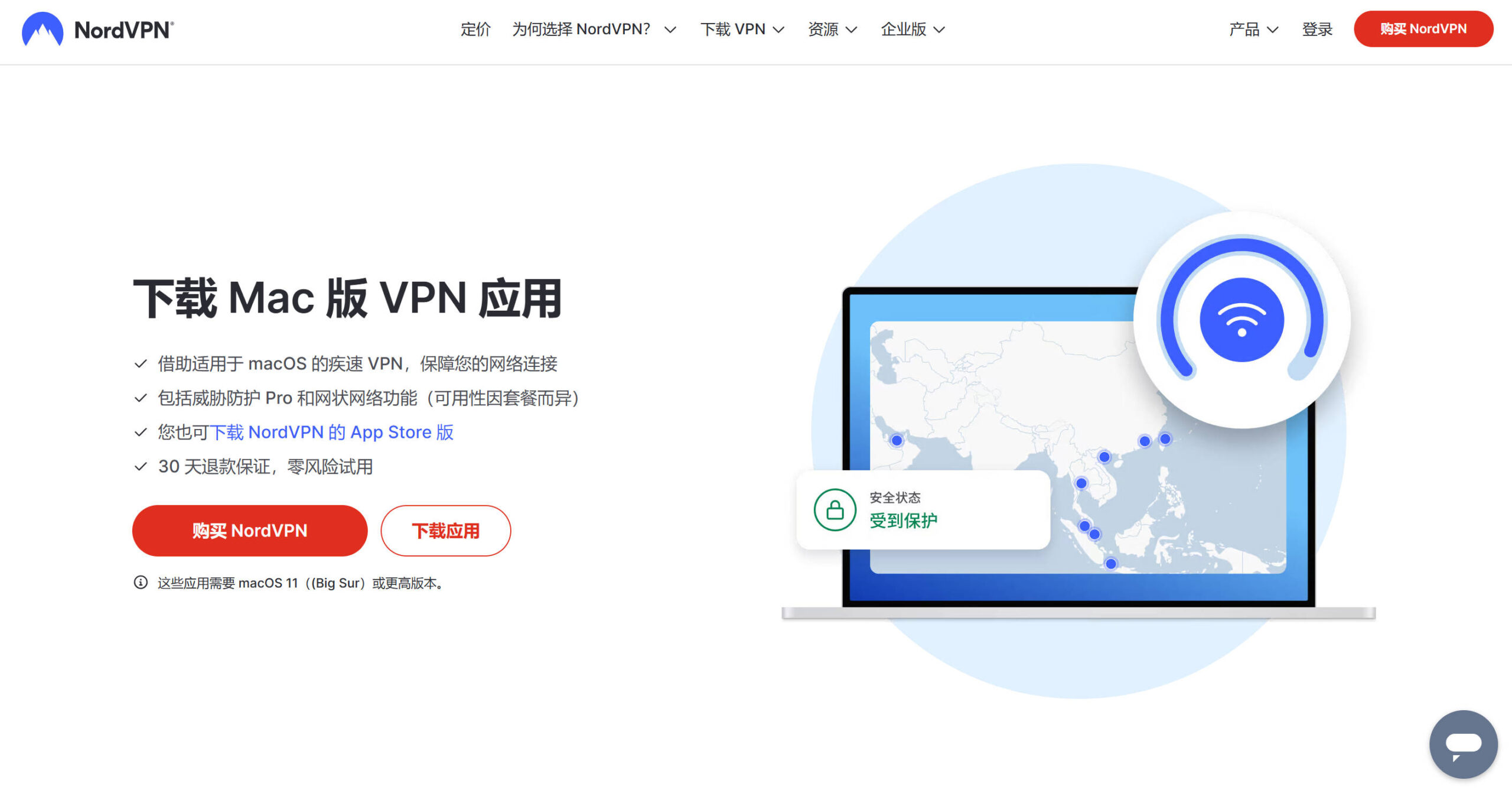Open the 资源 dropdown menu

point(832,29)
